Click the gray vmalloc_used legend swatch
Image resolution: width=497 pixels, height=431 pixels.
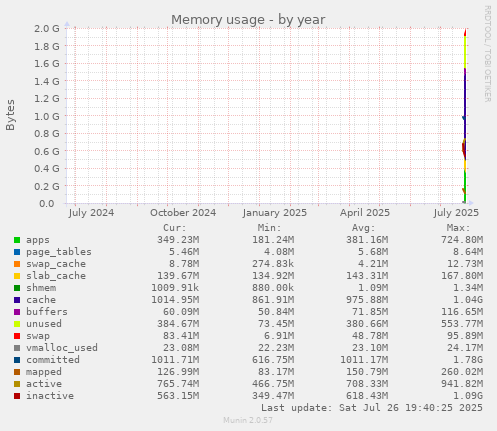(17, 348)
